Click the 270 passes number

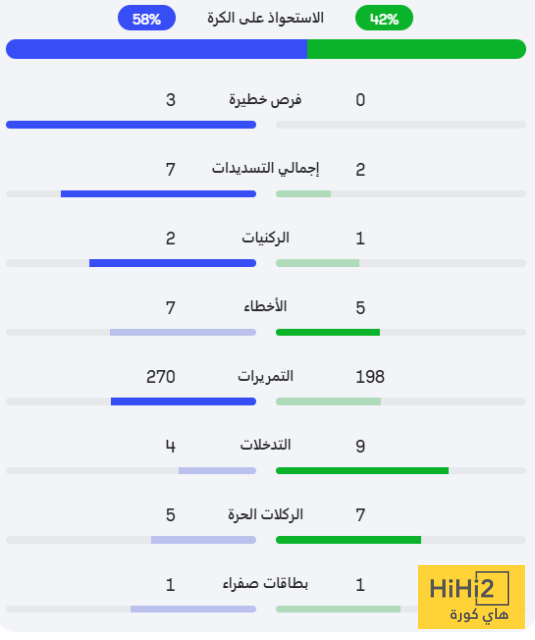click(x=161, y=377)
